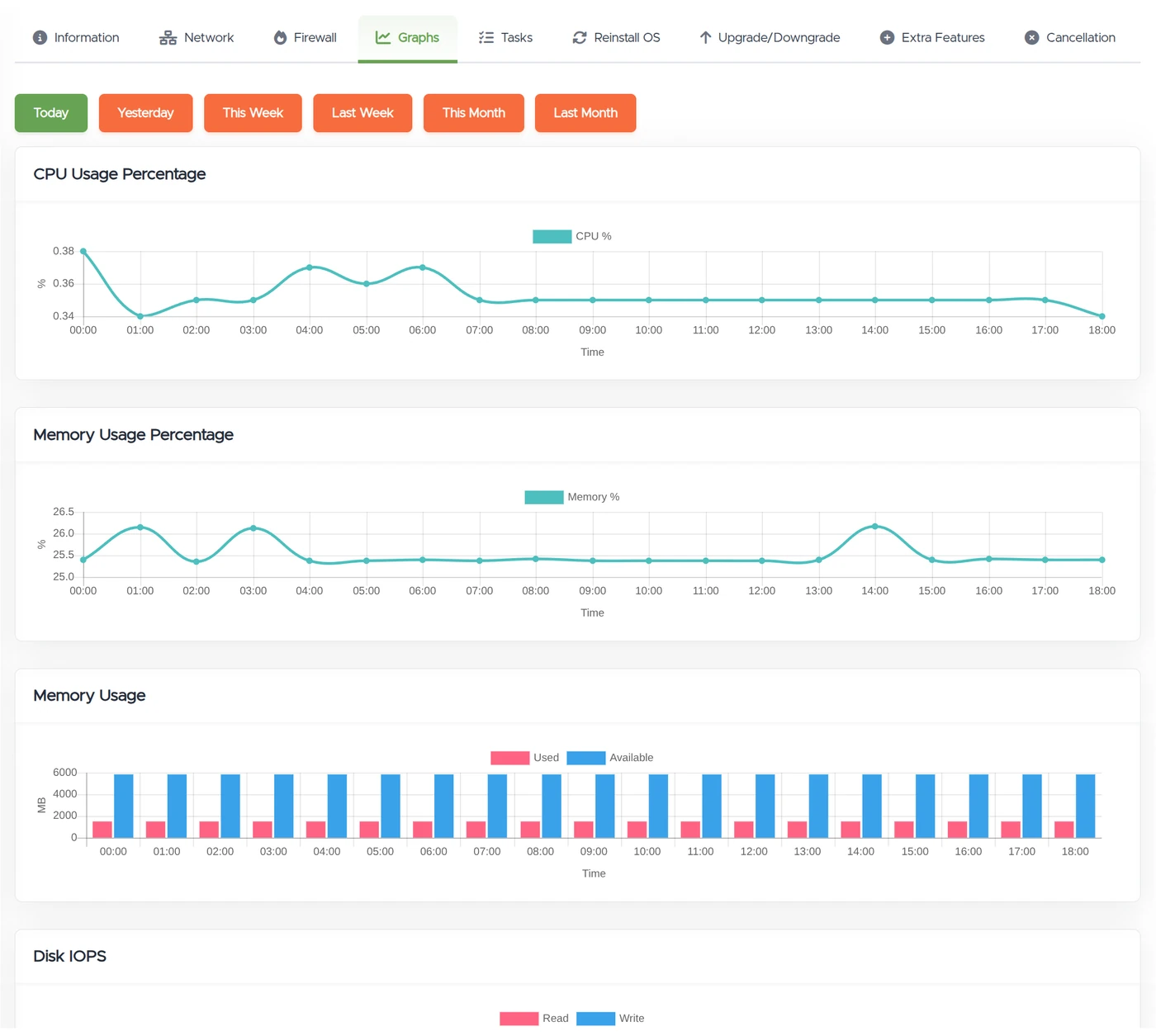
Task: Click memory percent point at 14:00
Action: [875, 527]
